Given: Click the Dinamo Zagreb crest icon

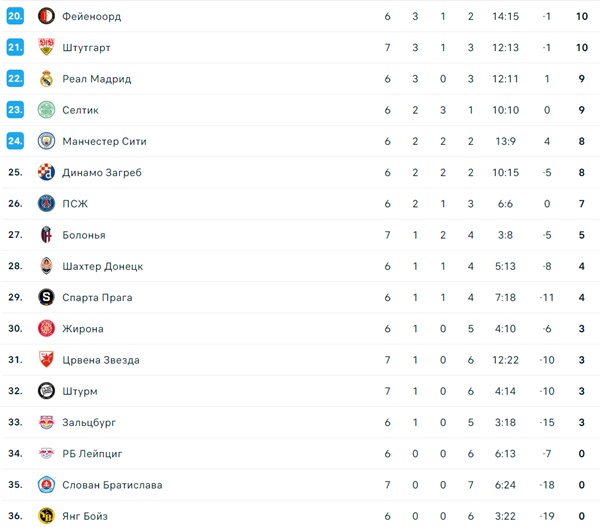Looking at the screenshot, I should 46,173.
